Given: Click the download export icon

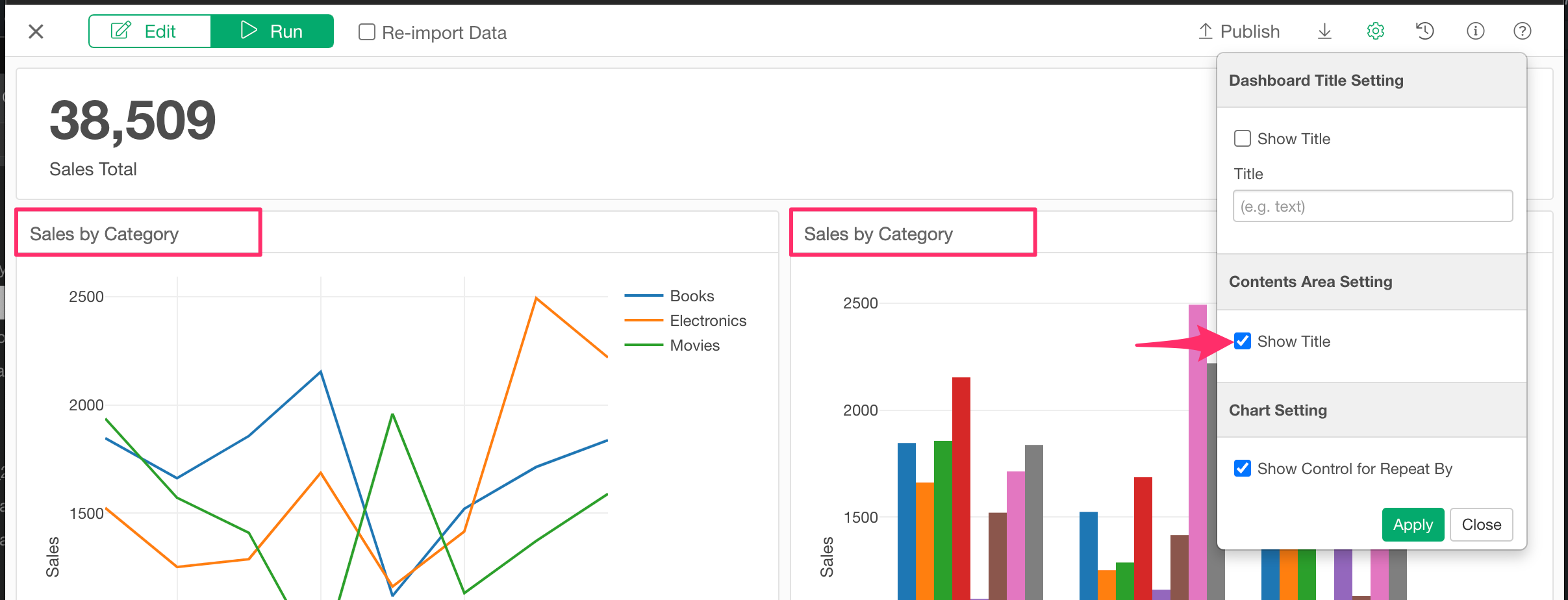Looking at the screenshot, I should coord(1324,31).
